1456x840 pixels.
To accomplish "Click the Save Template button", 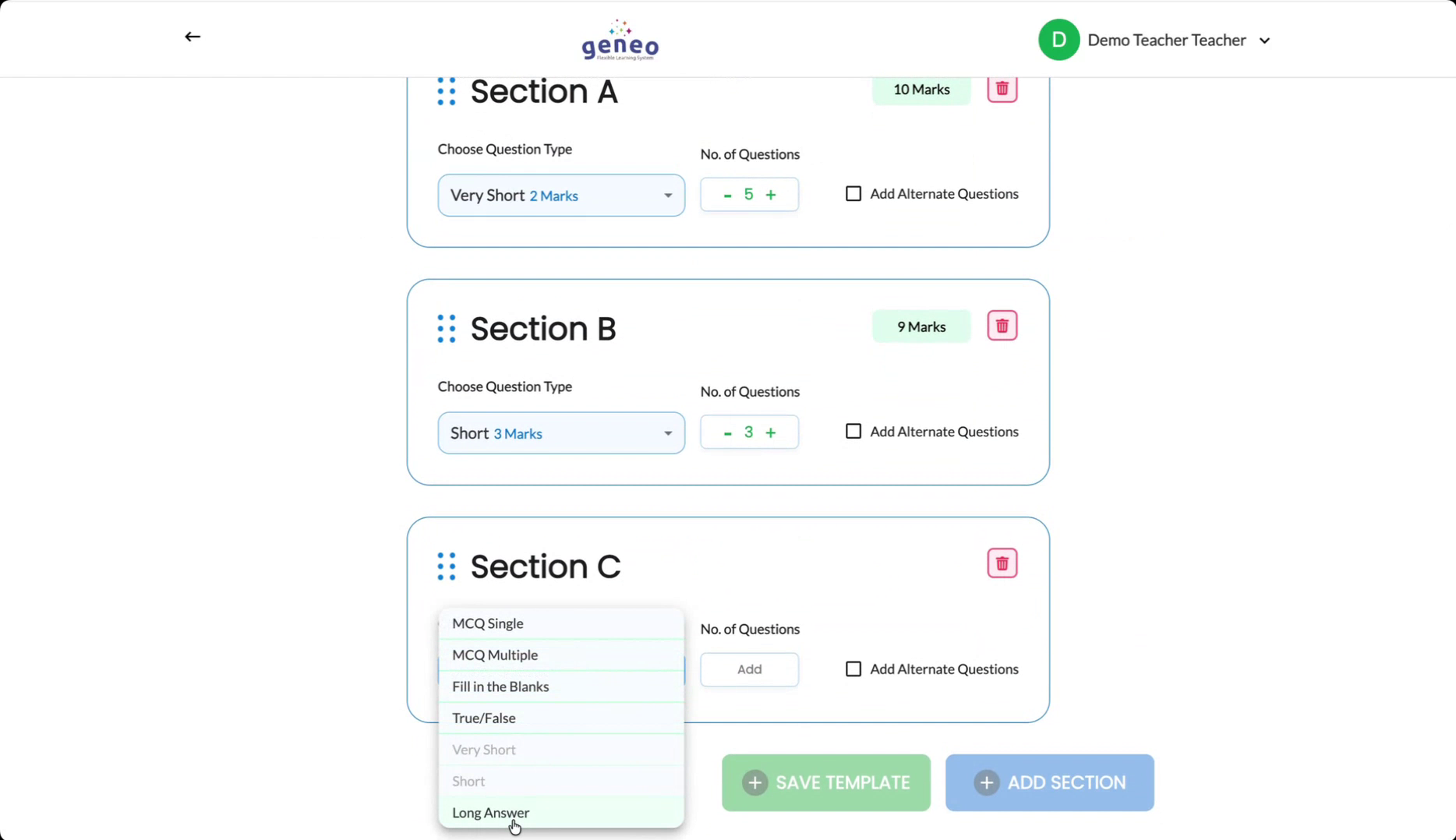I will (x=825, y=782).
